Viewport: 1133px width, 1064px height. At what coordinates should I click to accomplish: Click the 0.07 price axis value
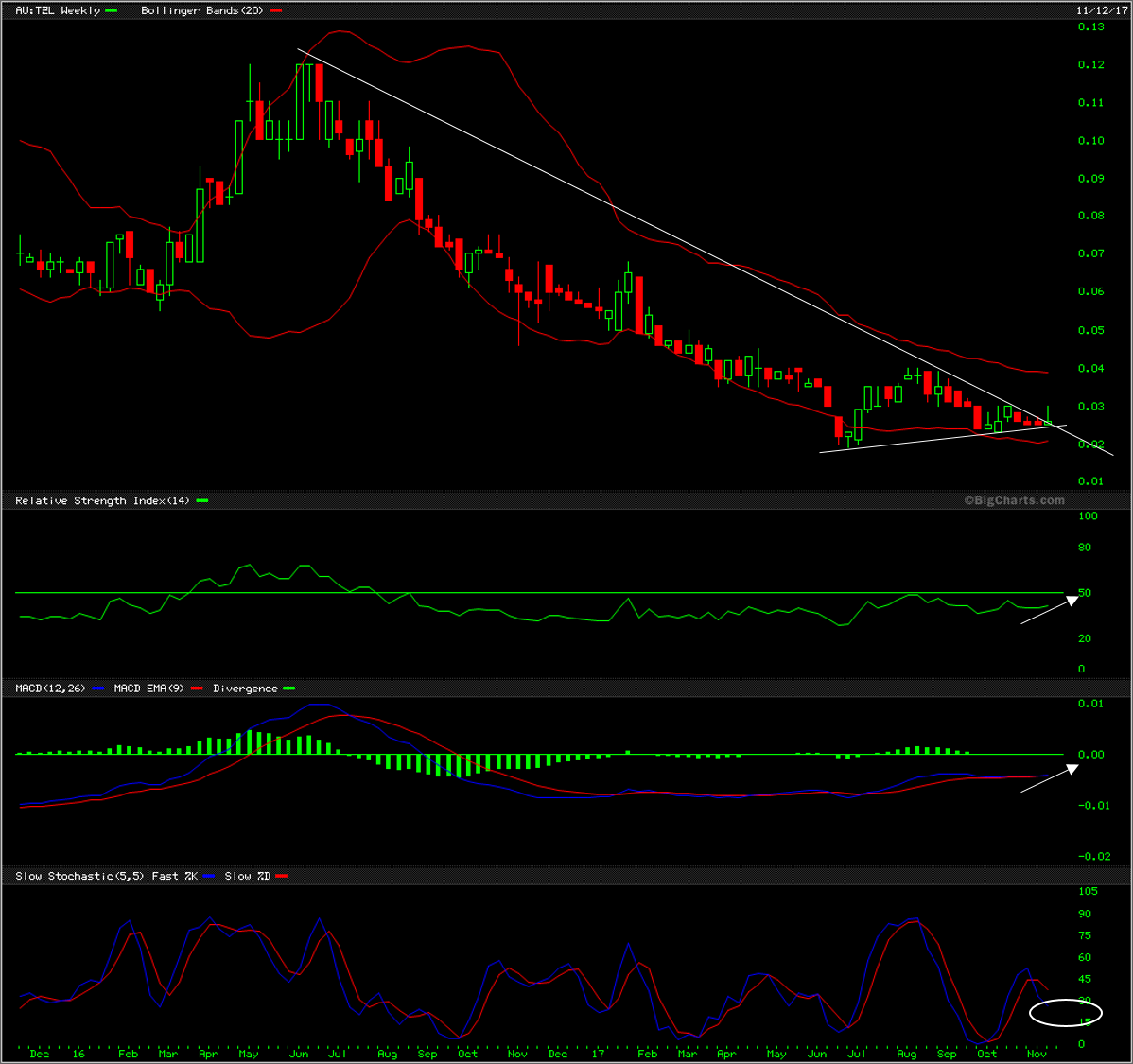click(x=1091, y=253)
